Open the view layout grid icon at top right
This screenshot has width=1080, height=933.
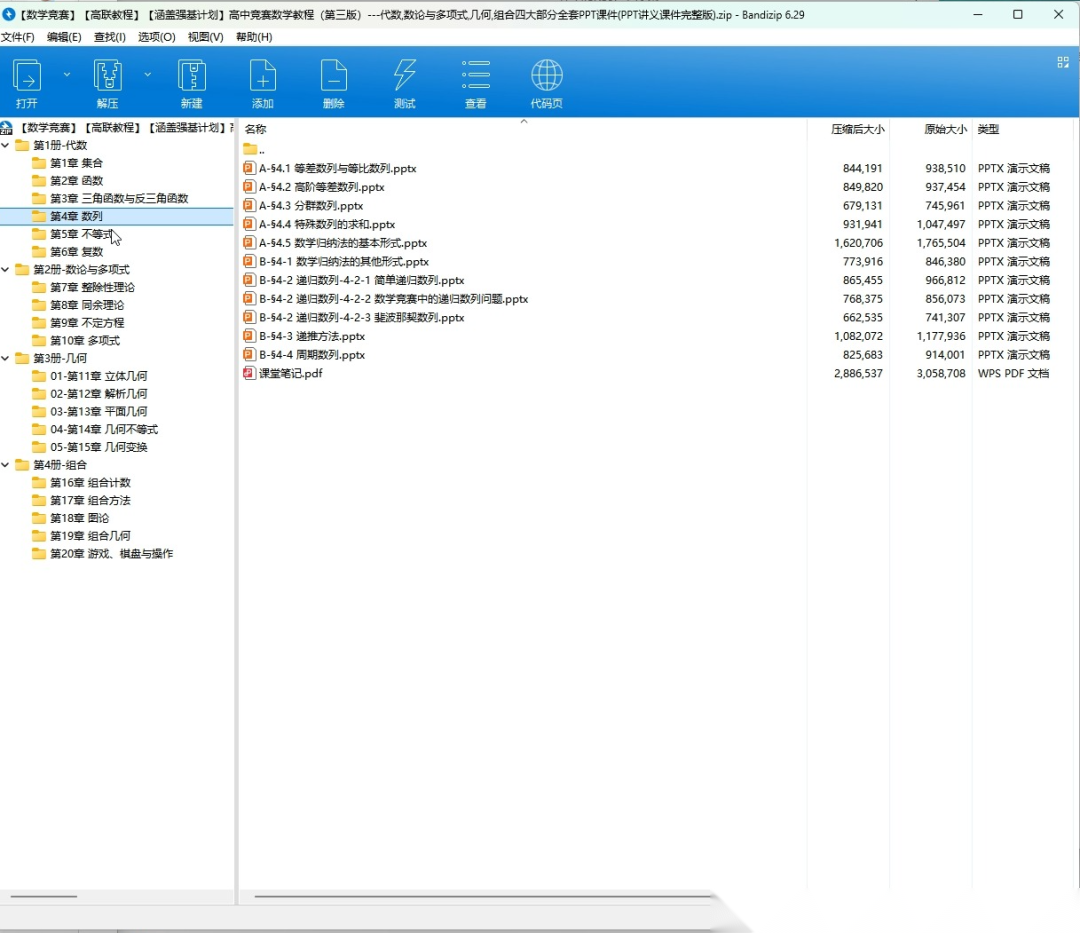(x=1063, y=62)
